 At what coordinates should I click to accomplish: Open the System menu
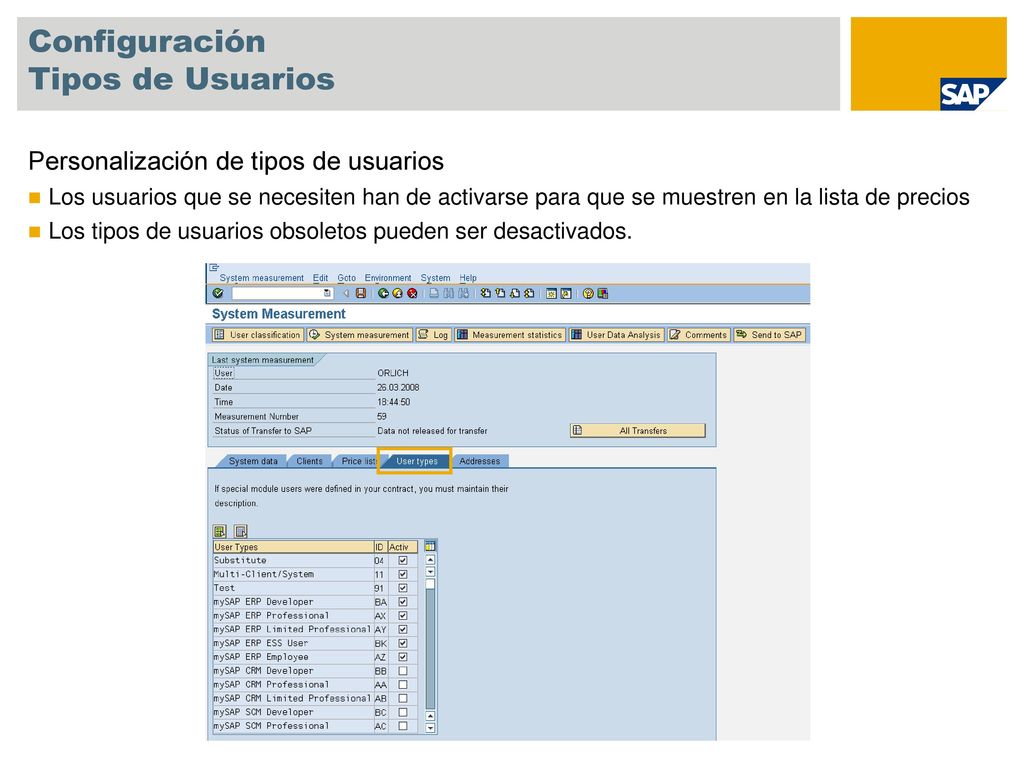(435, 278)
